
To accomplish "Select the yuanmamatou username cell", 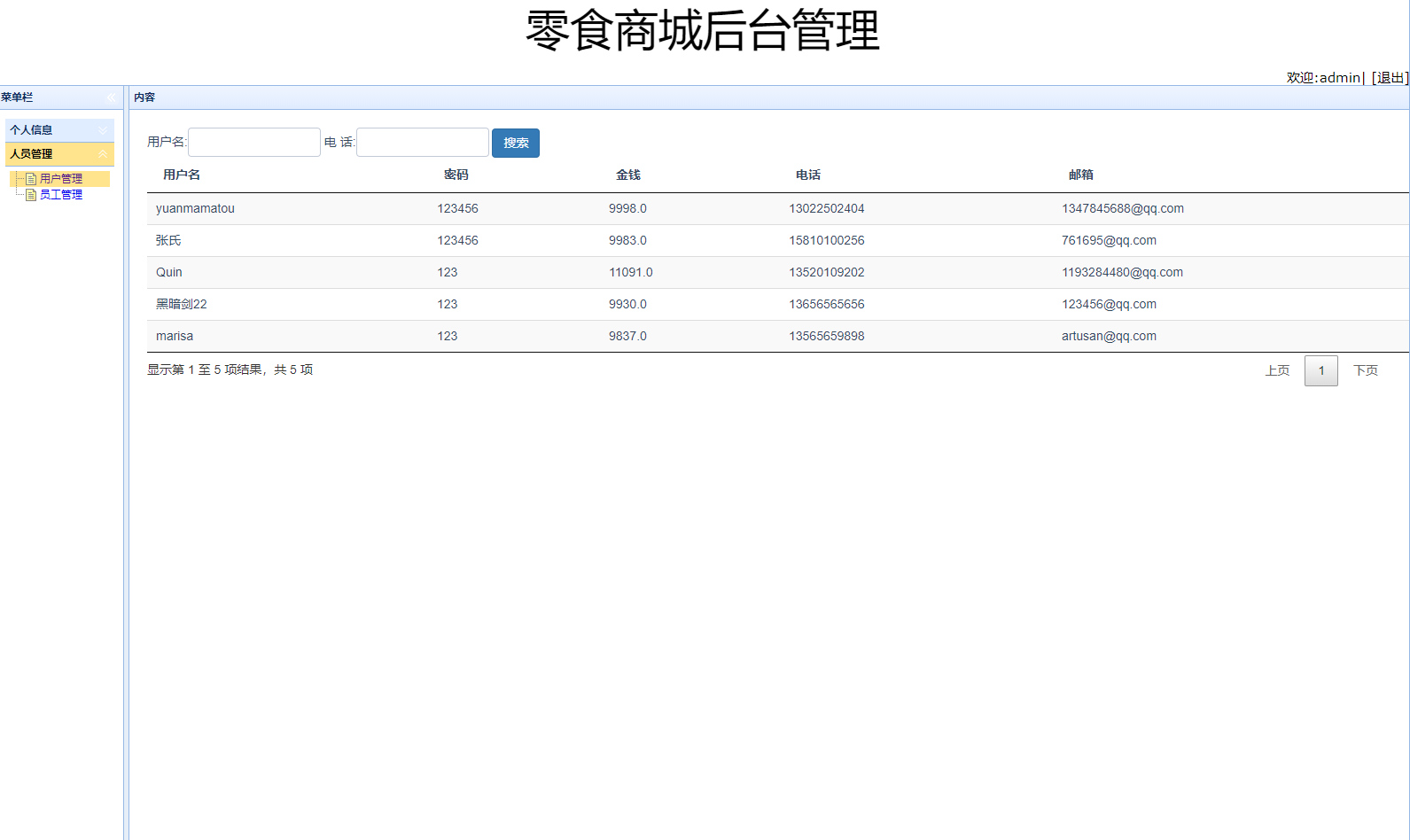I will (195, 209).
